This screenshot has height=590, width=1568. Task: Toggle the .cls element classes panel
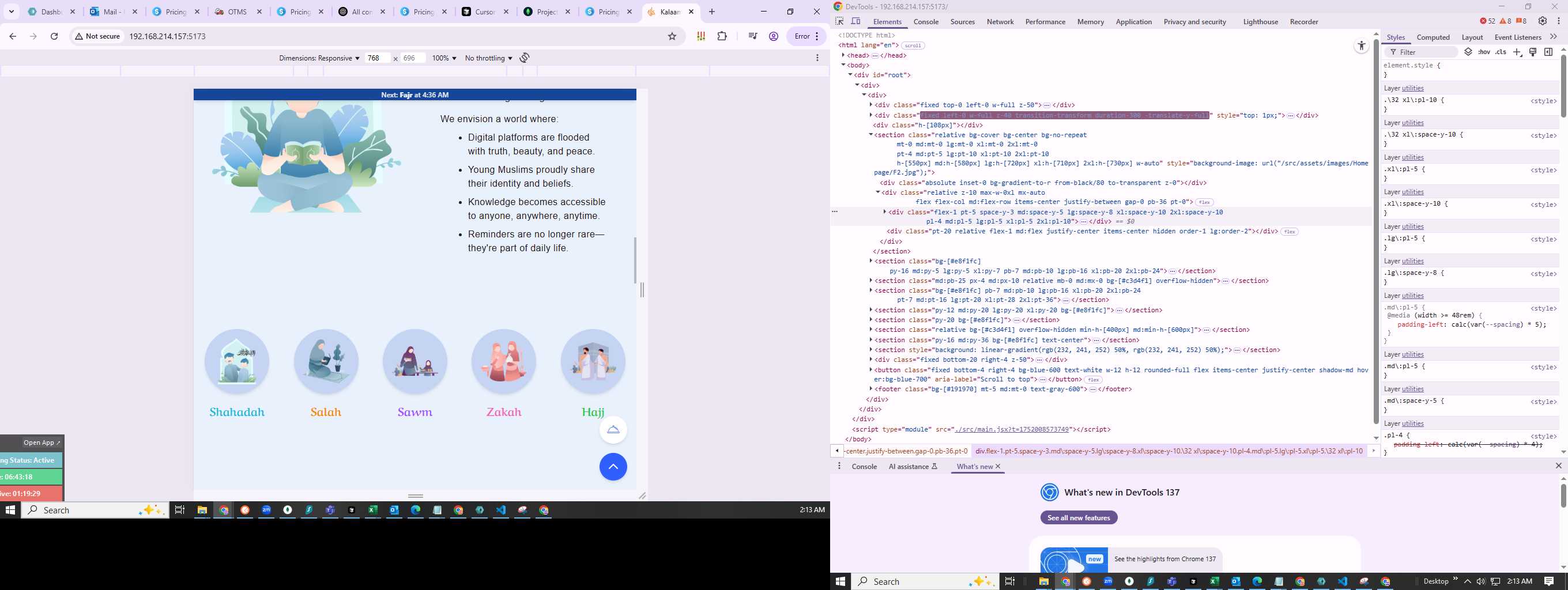[1501, 52]
